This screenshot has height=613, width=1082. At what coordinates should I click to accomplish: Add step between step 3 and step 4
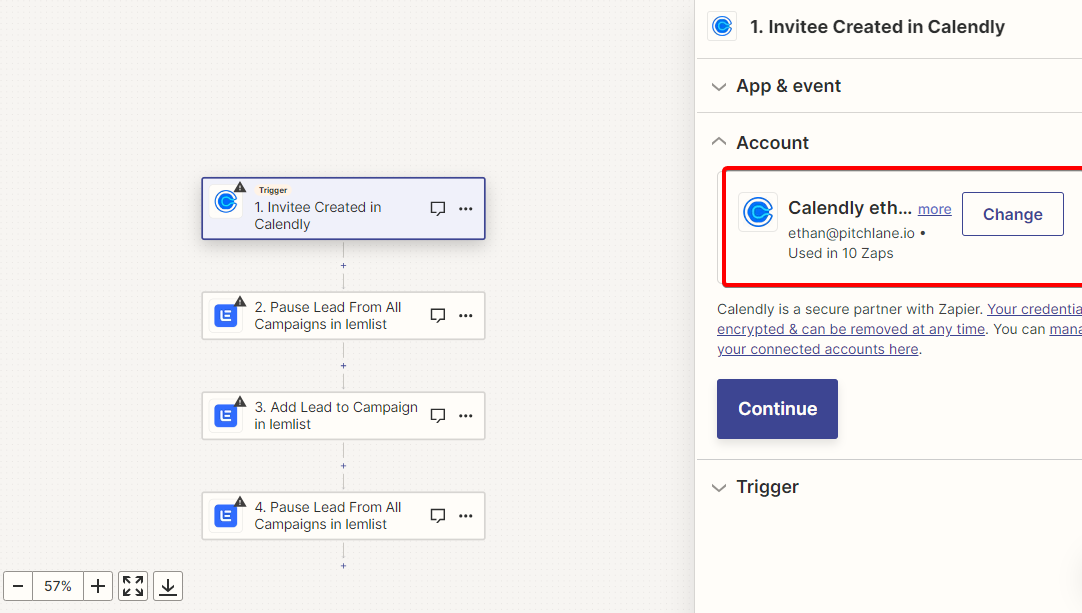pos(343,466)
